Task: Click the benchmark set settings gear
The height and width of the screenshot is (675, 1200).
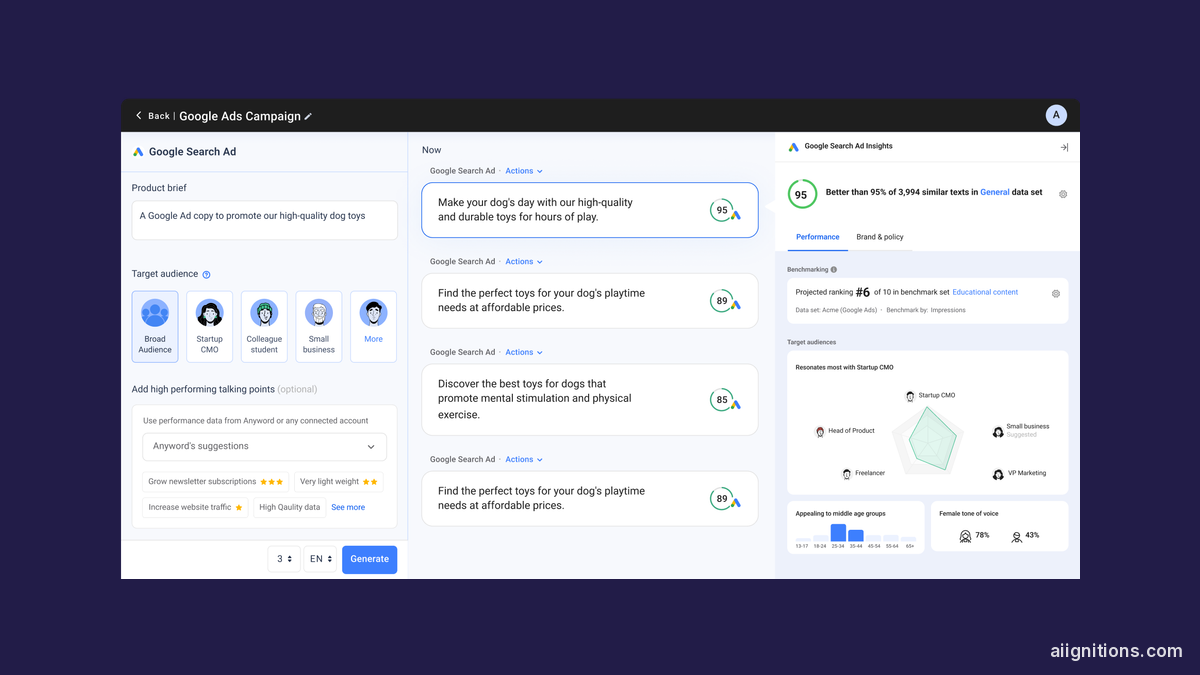Action: point(1056,293)
